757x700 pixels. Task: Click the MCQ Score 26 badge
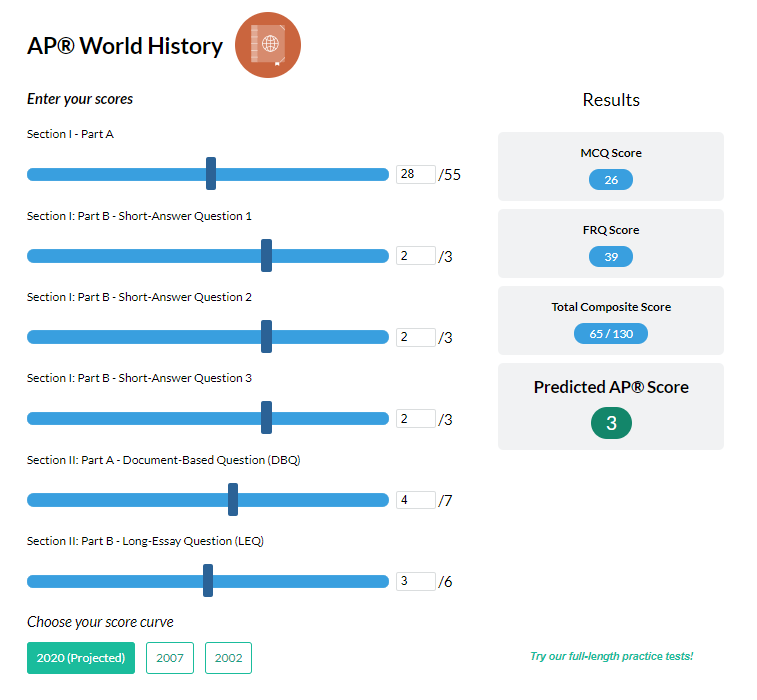tap(611, 180)
